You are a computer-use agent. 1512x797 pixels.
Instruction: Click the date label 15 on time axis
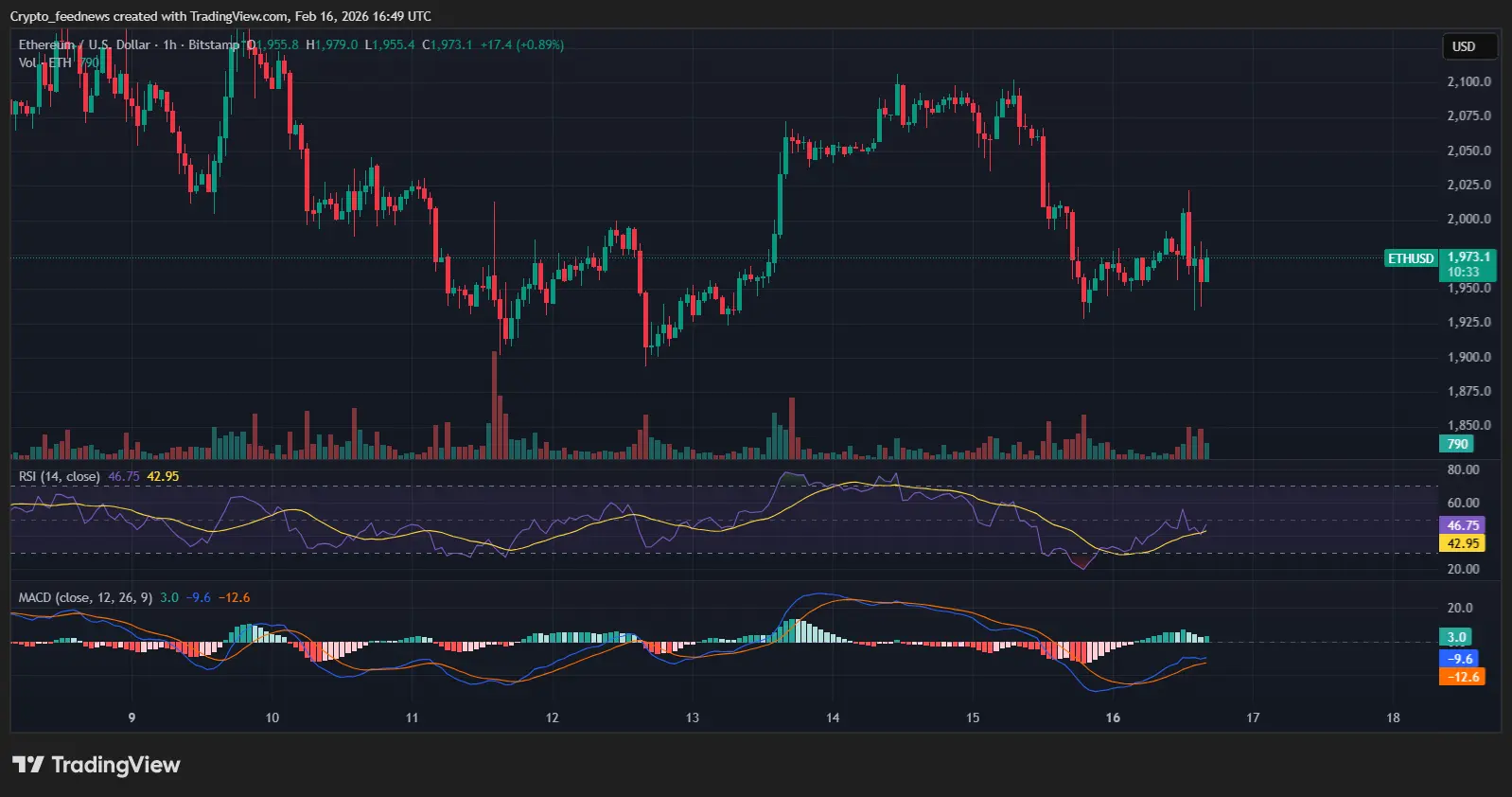[973, 717]
